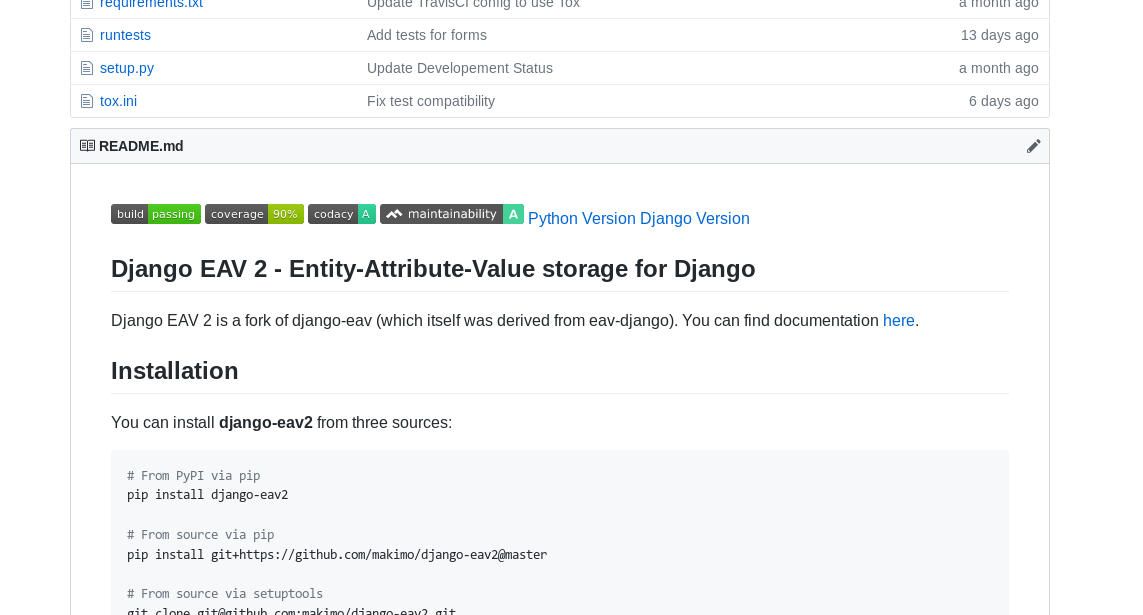
Task: Click the 'Django EAV 2' main heading
Action: [x=433, y=269]
